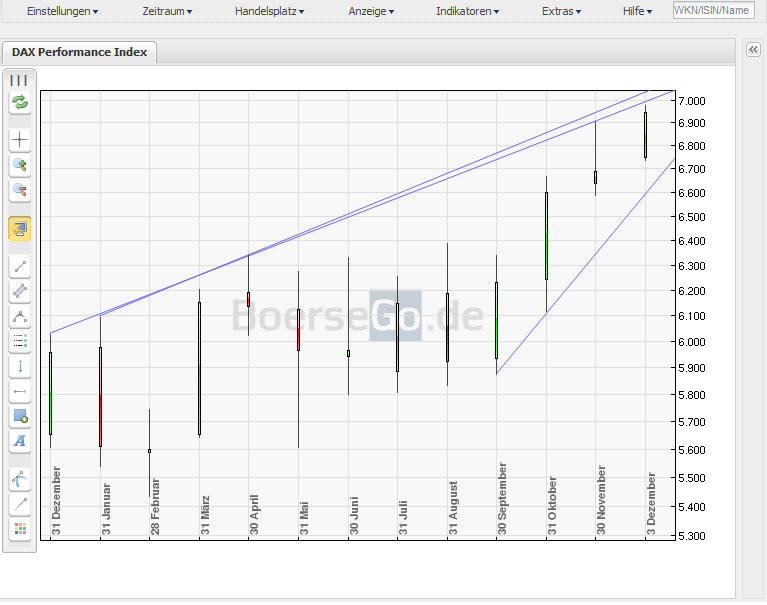
Task: Click the single line style tool
Action: pos(20,504)
